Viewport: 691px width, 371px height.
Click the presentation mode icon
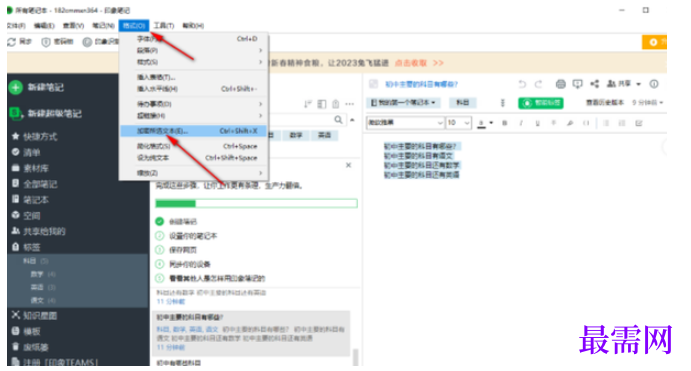[x=577, y=84]
